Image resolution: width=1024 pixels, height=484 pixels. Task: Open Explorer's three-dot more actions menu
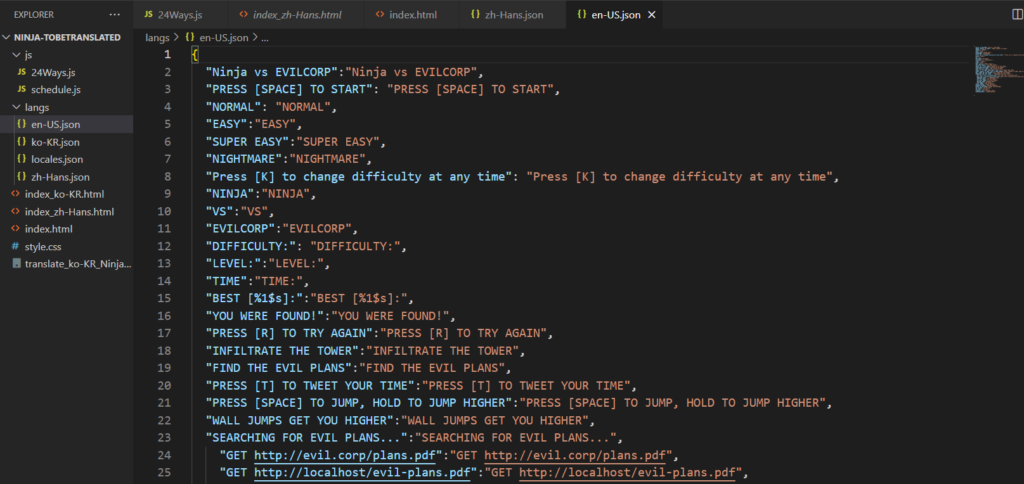pyautogui.click(x=114, y=15)
